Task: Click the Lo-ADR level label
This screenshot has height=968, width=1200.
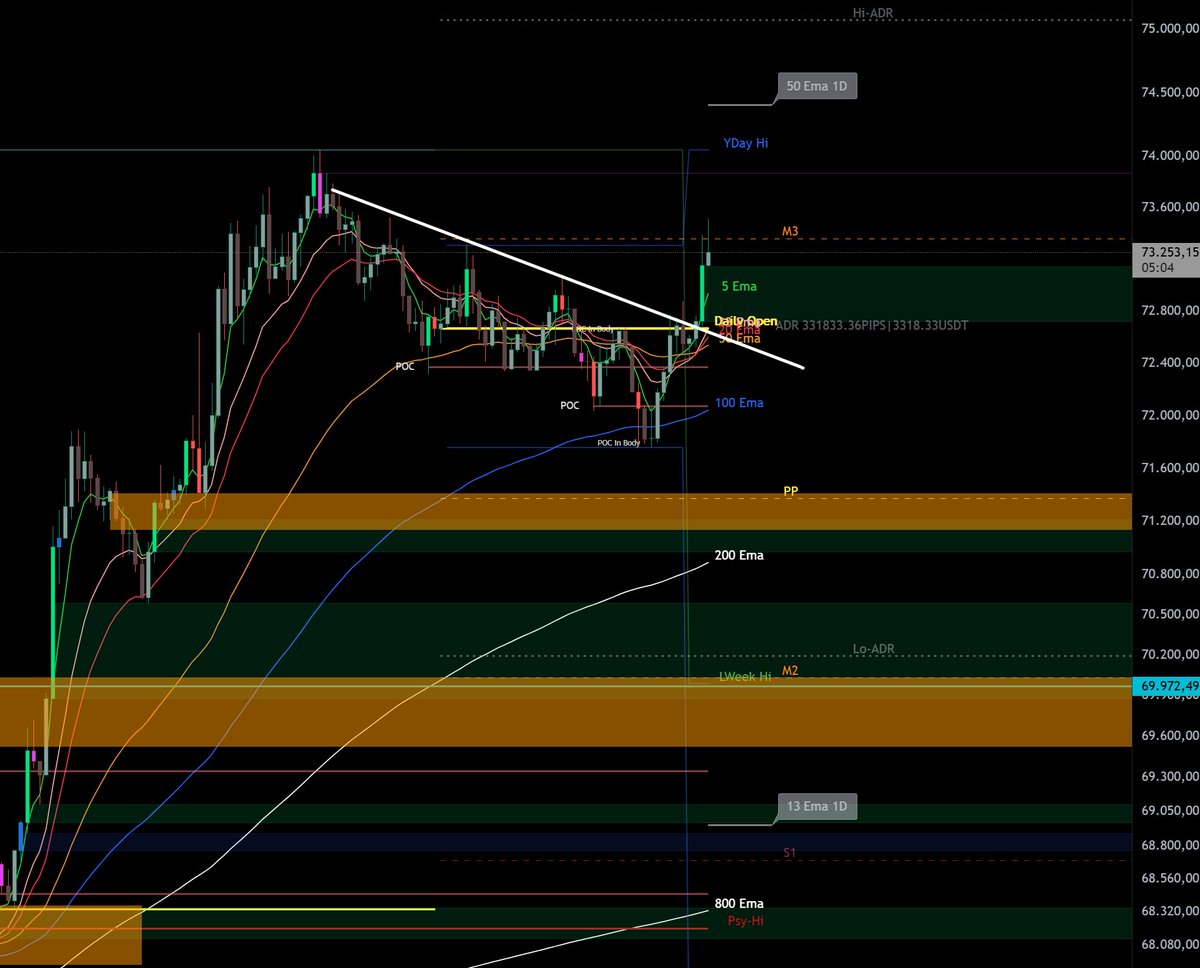Action: point(874,649)
